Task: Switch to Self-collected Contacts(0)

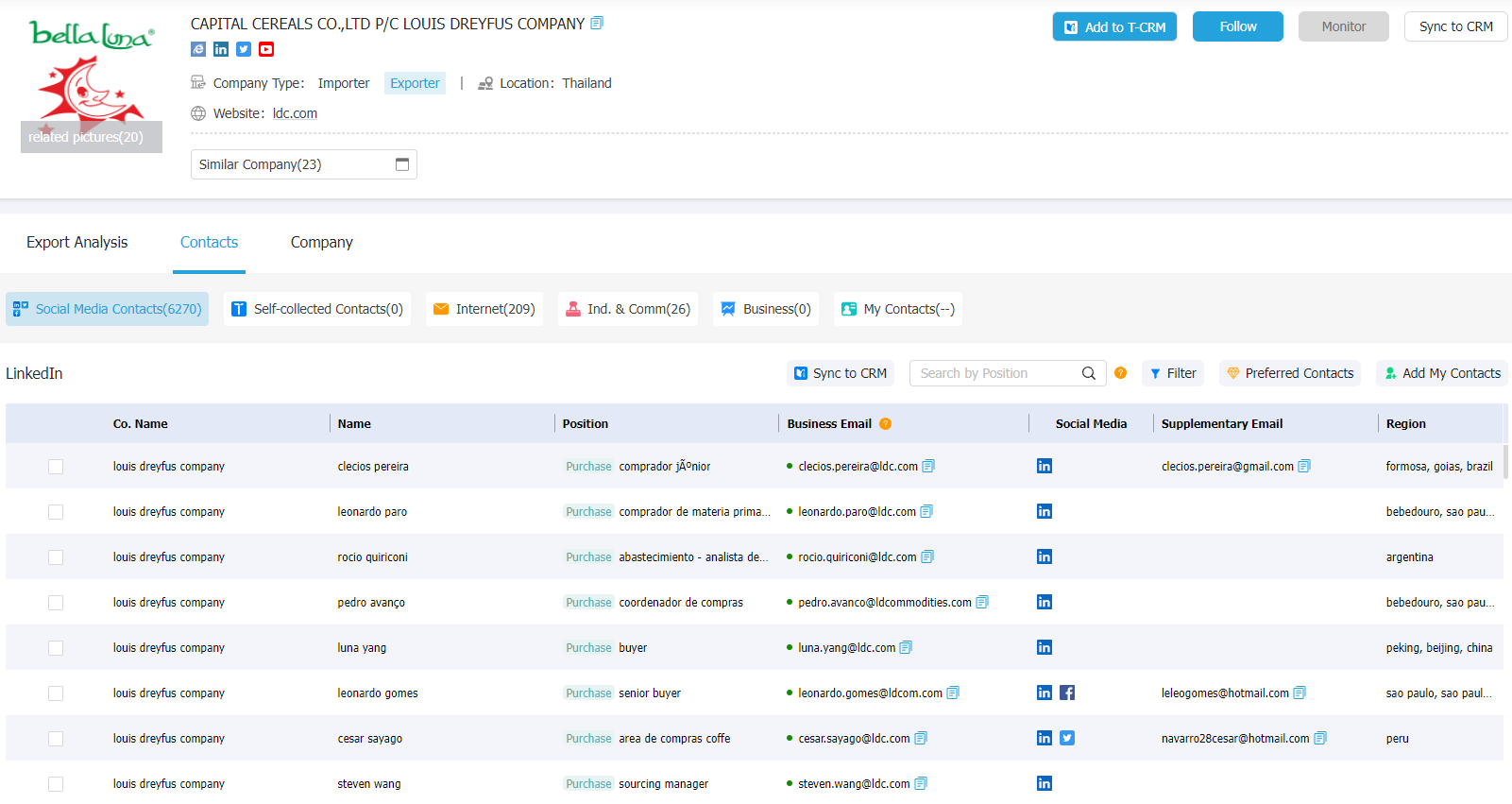Action: click(x=317, y=309)
